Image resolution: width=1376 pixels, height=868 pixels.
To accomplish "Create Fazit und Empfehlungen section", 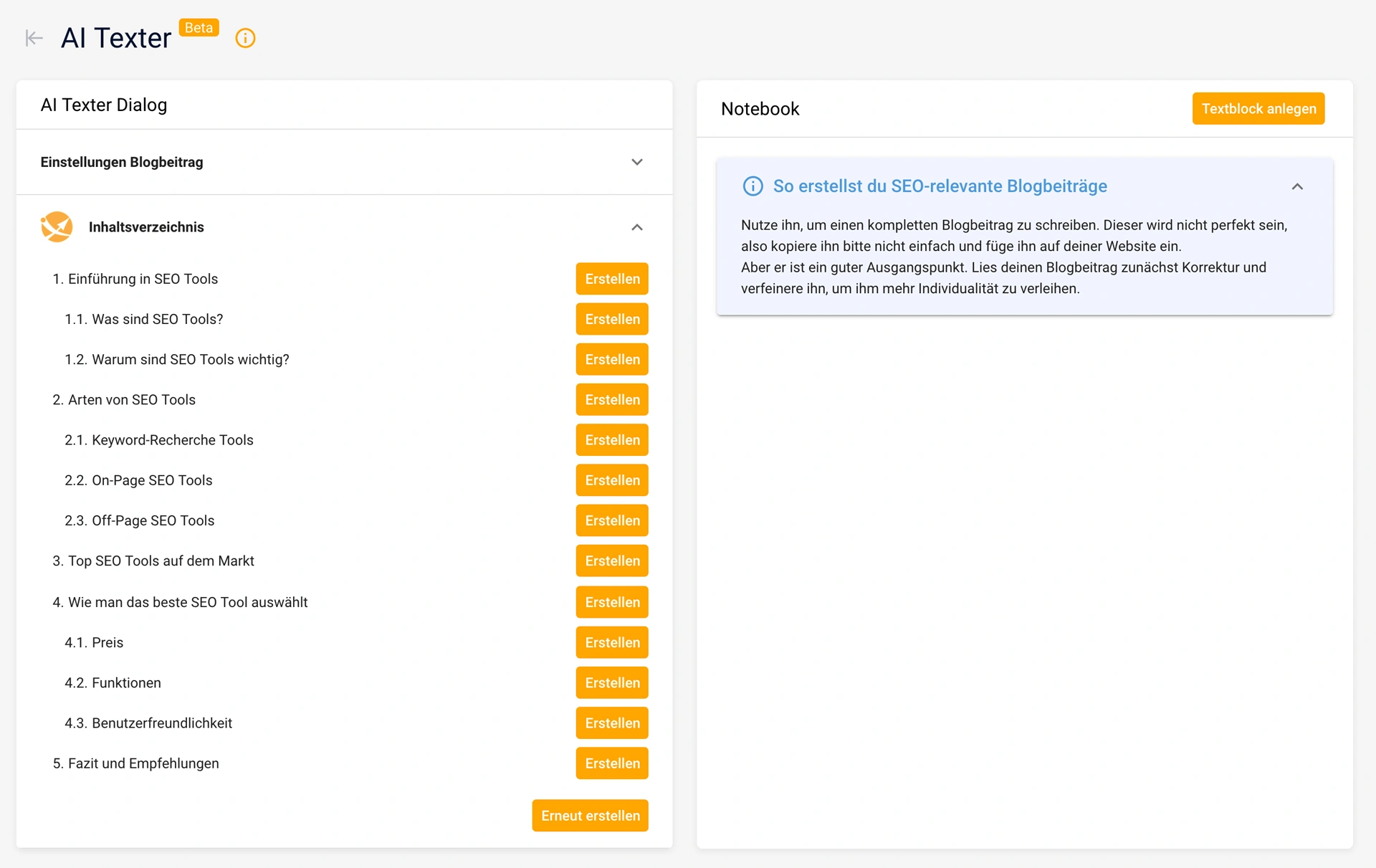I will coord(612,763).
